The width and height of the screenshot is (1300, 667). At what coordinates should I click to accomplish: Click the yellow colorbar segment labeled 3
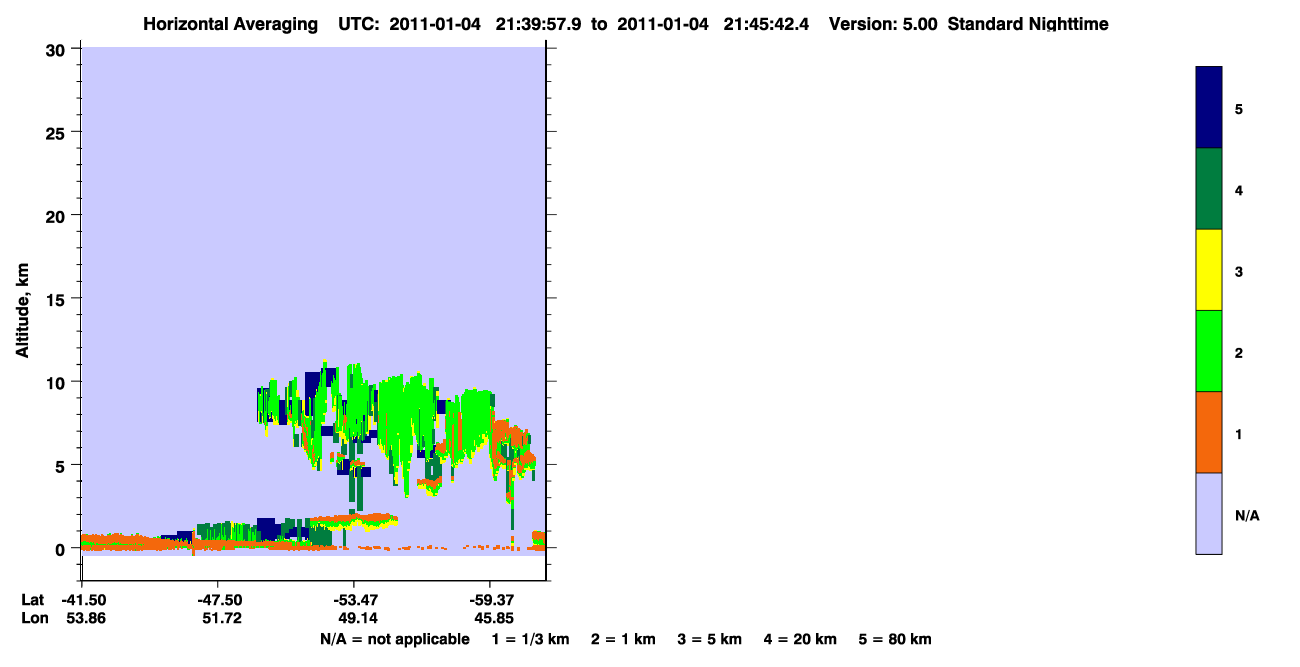(x=1209, y=270)
